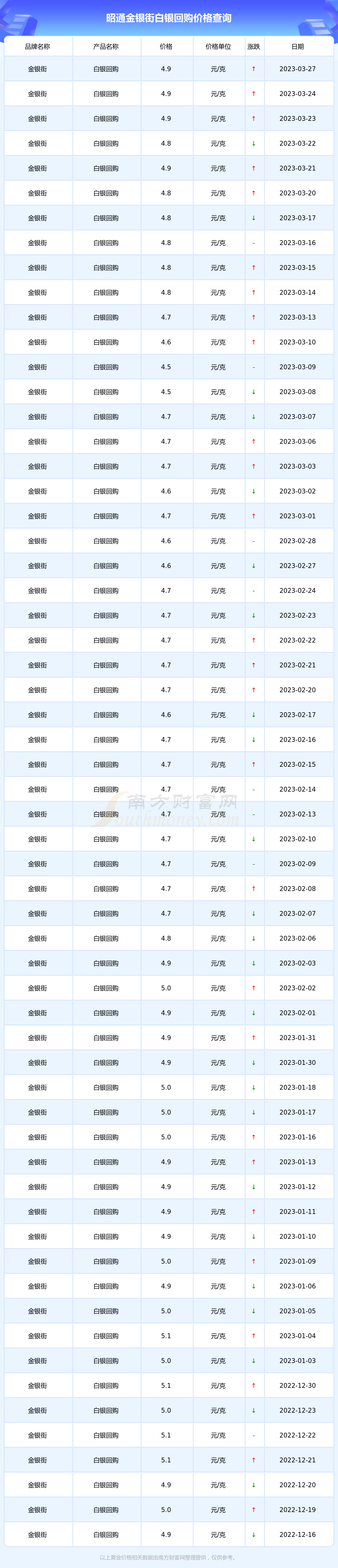The height and width of the screenshot is (1568, 338).
Task: Click the 日期 column header
Action: point(298,46)
